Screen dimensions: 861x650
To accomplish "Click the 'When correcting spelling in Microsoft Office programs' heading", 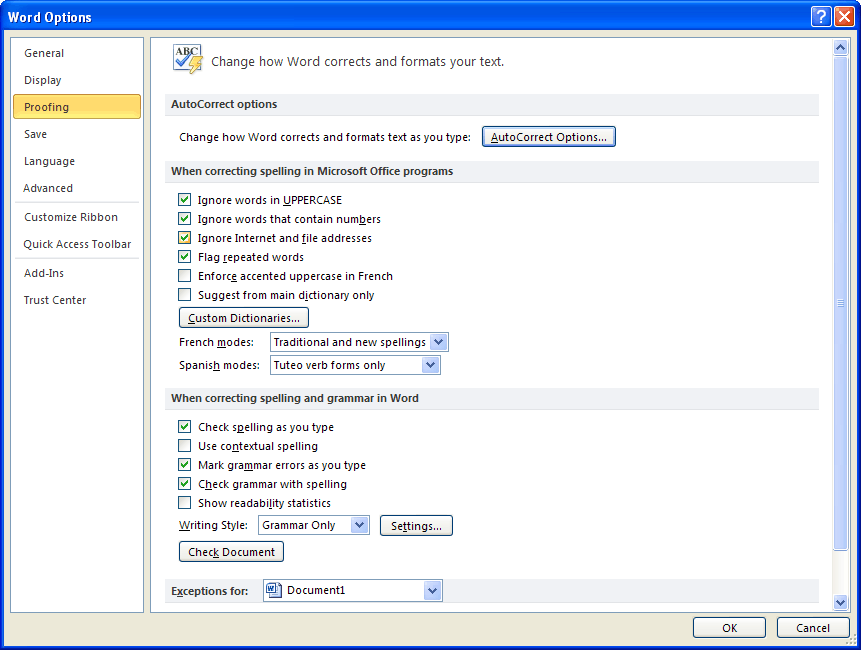I will [312, 171].
